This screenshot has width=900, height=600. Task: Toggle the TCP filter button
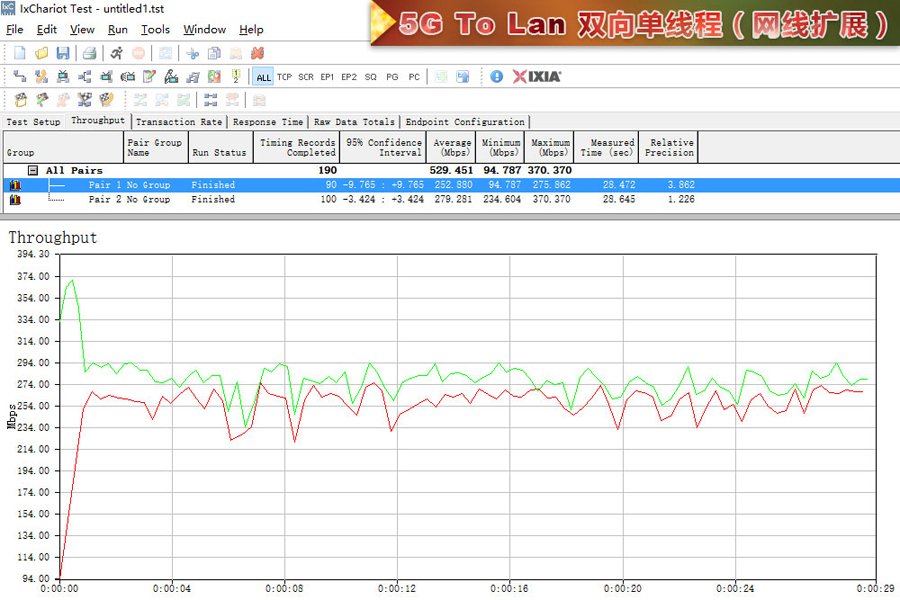tap(285, 77)
